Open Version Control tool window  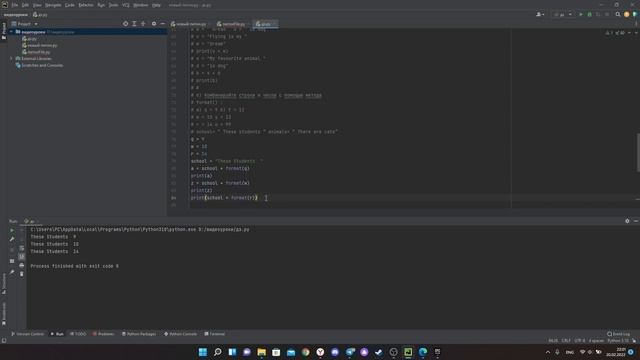click(x=27, y=334)
